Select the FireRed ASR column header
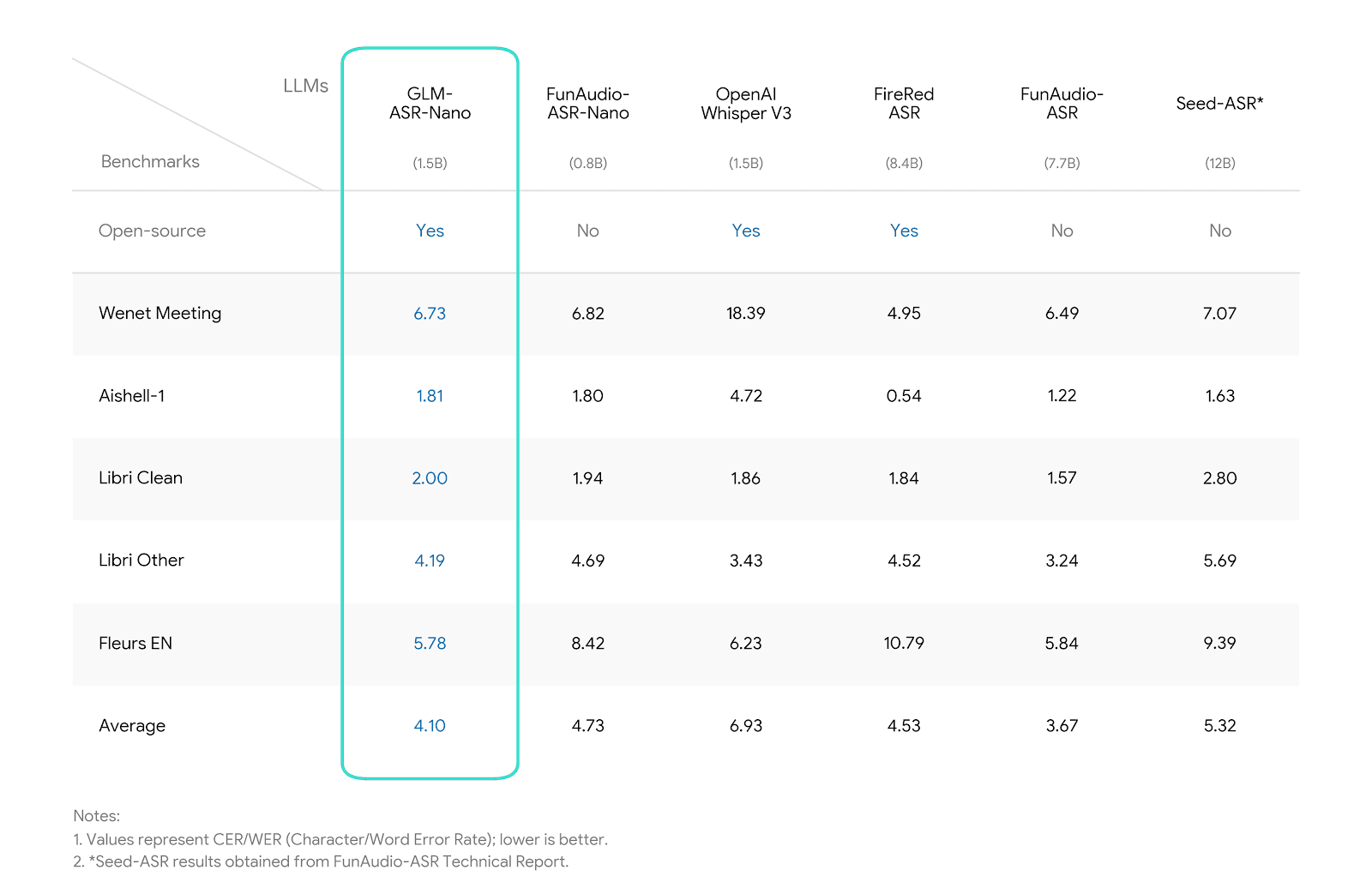This screenshot has width=1372, height=882. (x=904, y=104)
